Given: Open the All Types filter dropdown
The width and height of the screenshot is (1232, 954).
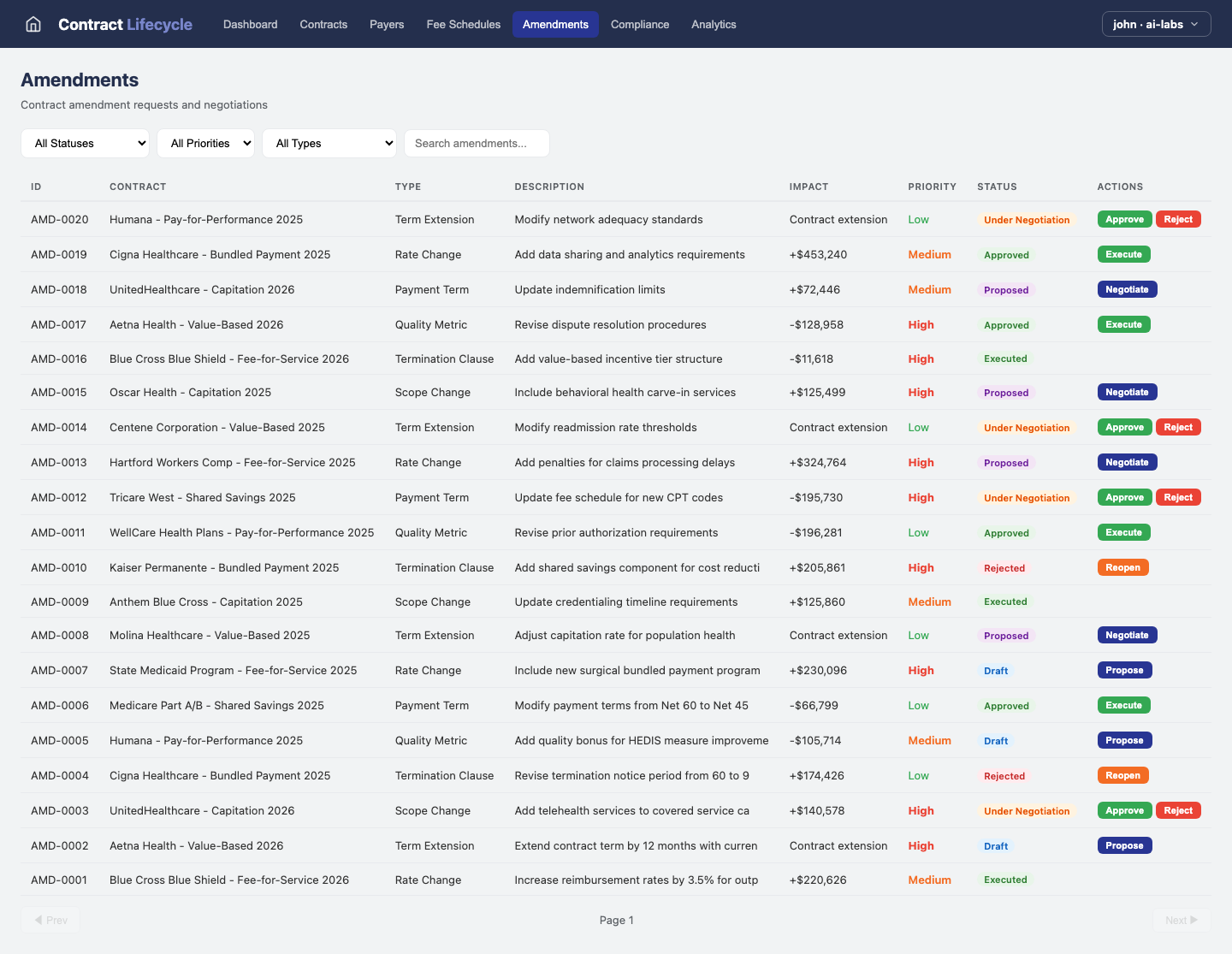Looking at the screenshot, I should pos(329,143).
